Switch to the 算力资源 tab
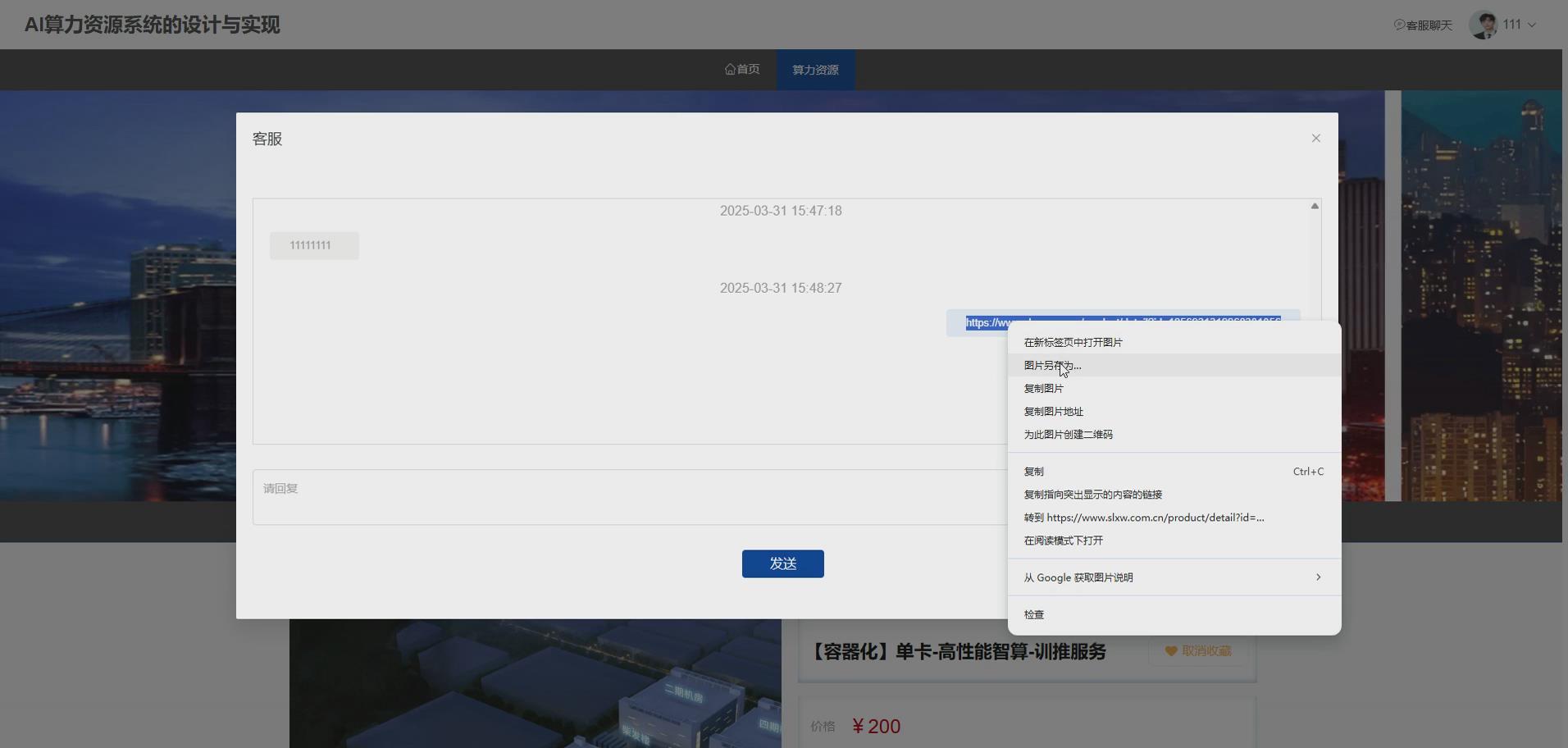 814,69
